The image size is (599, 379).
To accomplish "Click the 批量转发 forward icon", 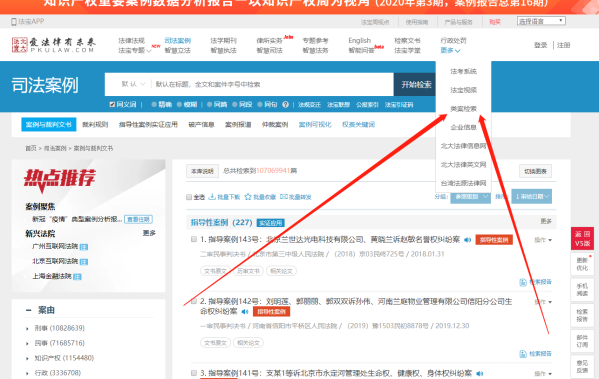I will 283,197.
